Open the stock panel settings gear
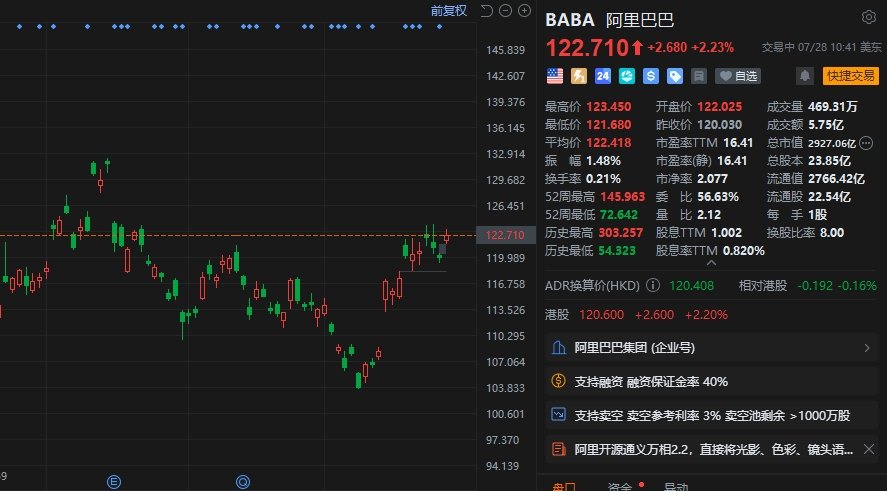This screenshot has width=887, height=491. tap(868, 18)
